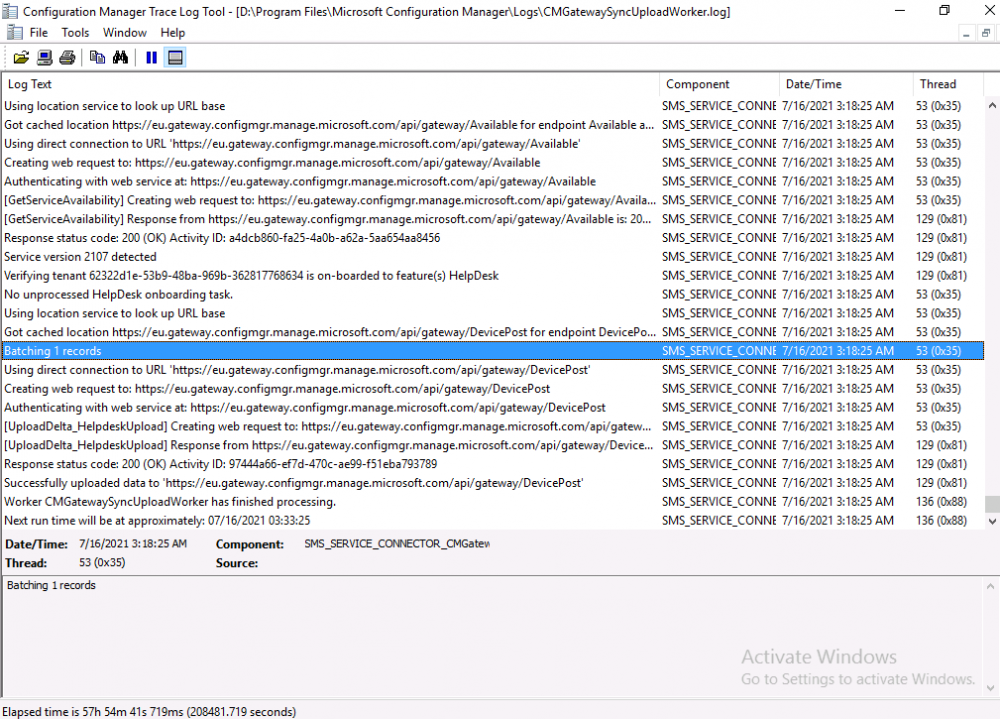Click the Open log file toolbar icon

(21, 57)
